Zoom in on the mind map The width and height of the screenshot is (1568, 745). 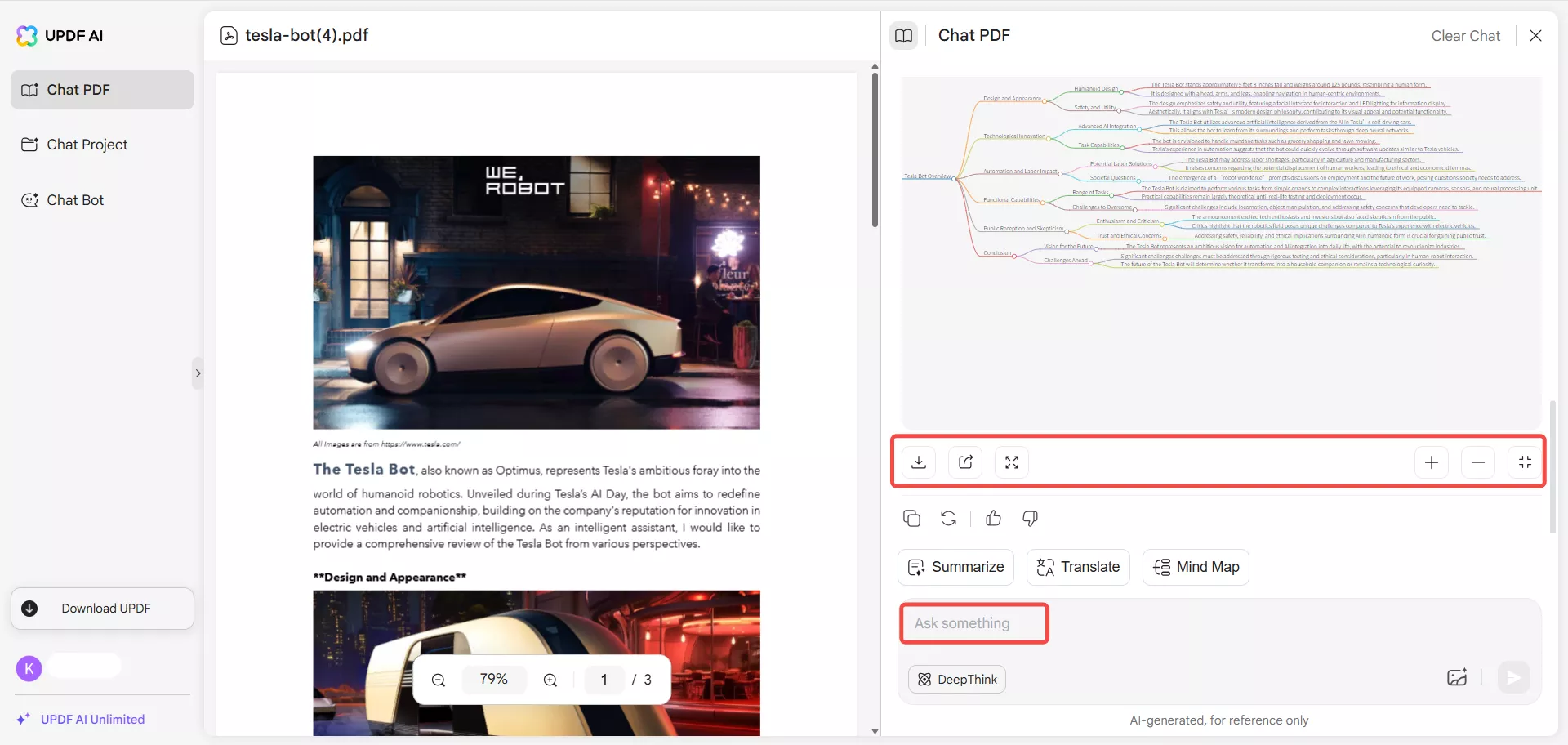pyautogui.click(x=1432, y=462)
